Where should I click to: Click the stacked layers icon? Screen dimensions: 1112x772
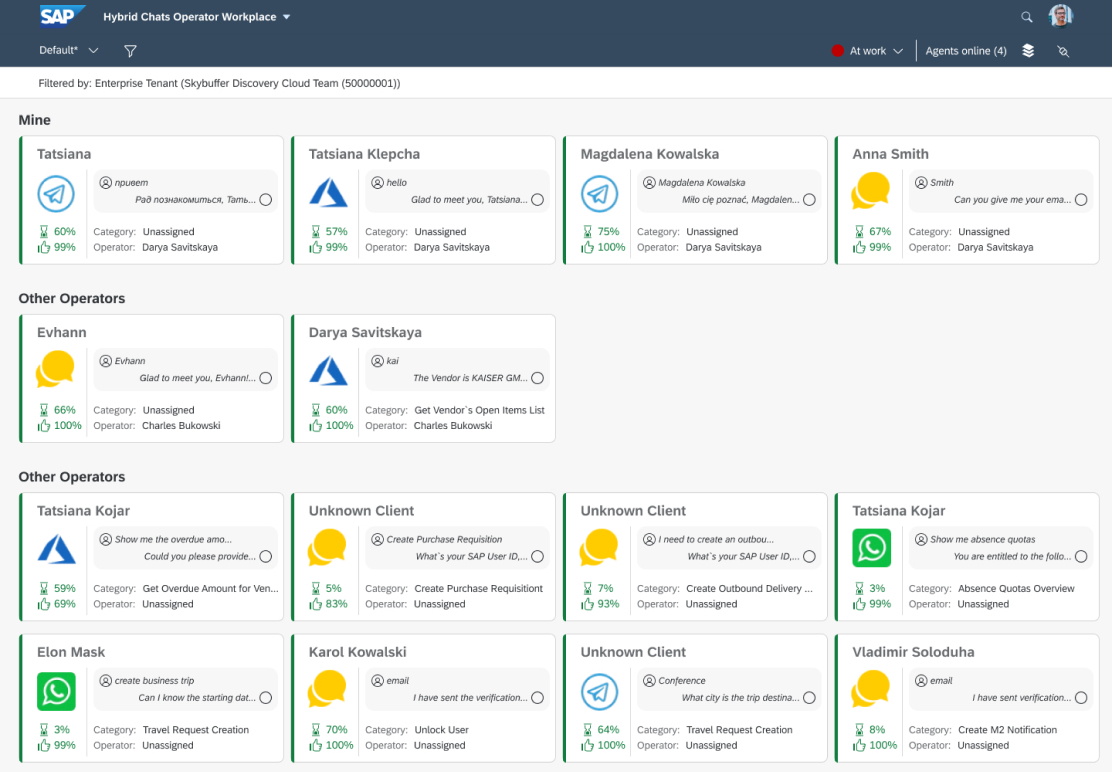(x=1028, y=51)
